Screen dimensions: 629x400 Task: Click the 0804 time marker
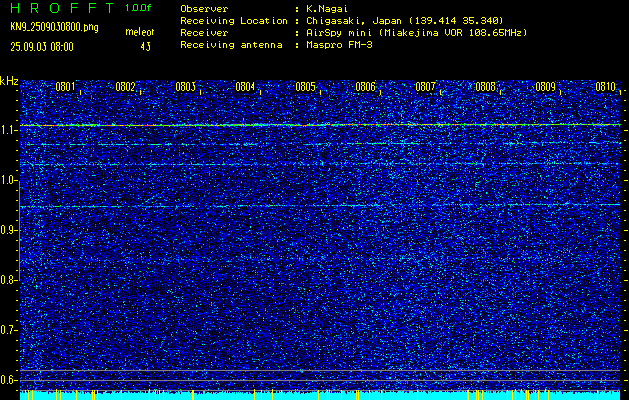pos(245,87)
